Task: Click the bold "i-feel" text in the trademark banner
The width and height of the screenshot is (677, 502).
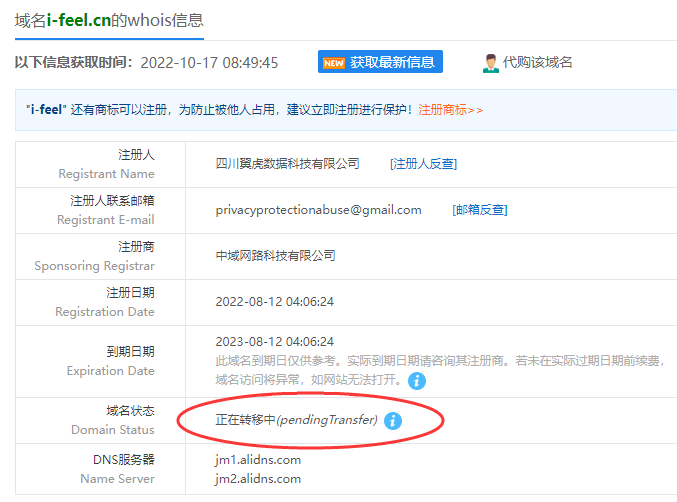Action: click(x=46, y=110)
